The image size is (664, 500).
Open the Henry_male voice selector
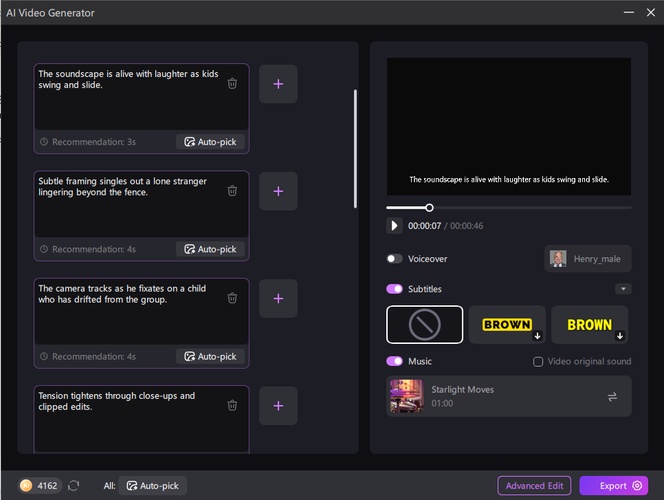(x=588, y=259)
